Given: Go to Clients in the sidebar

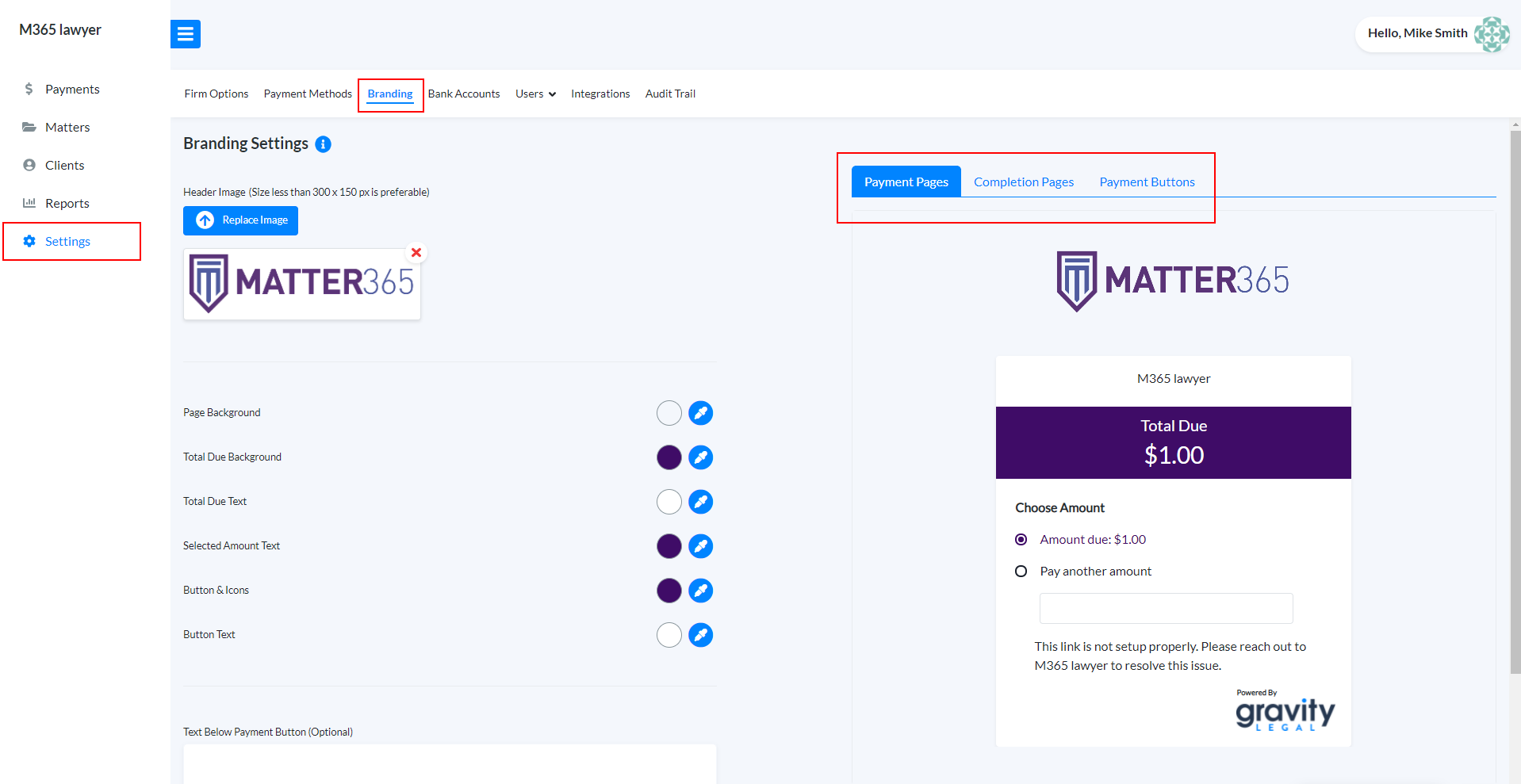Looking at the screenshot, I should [64, 165].
